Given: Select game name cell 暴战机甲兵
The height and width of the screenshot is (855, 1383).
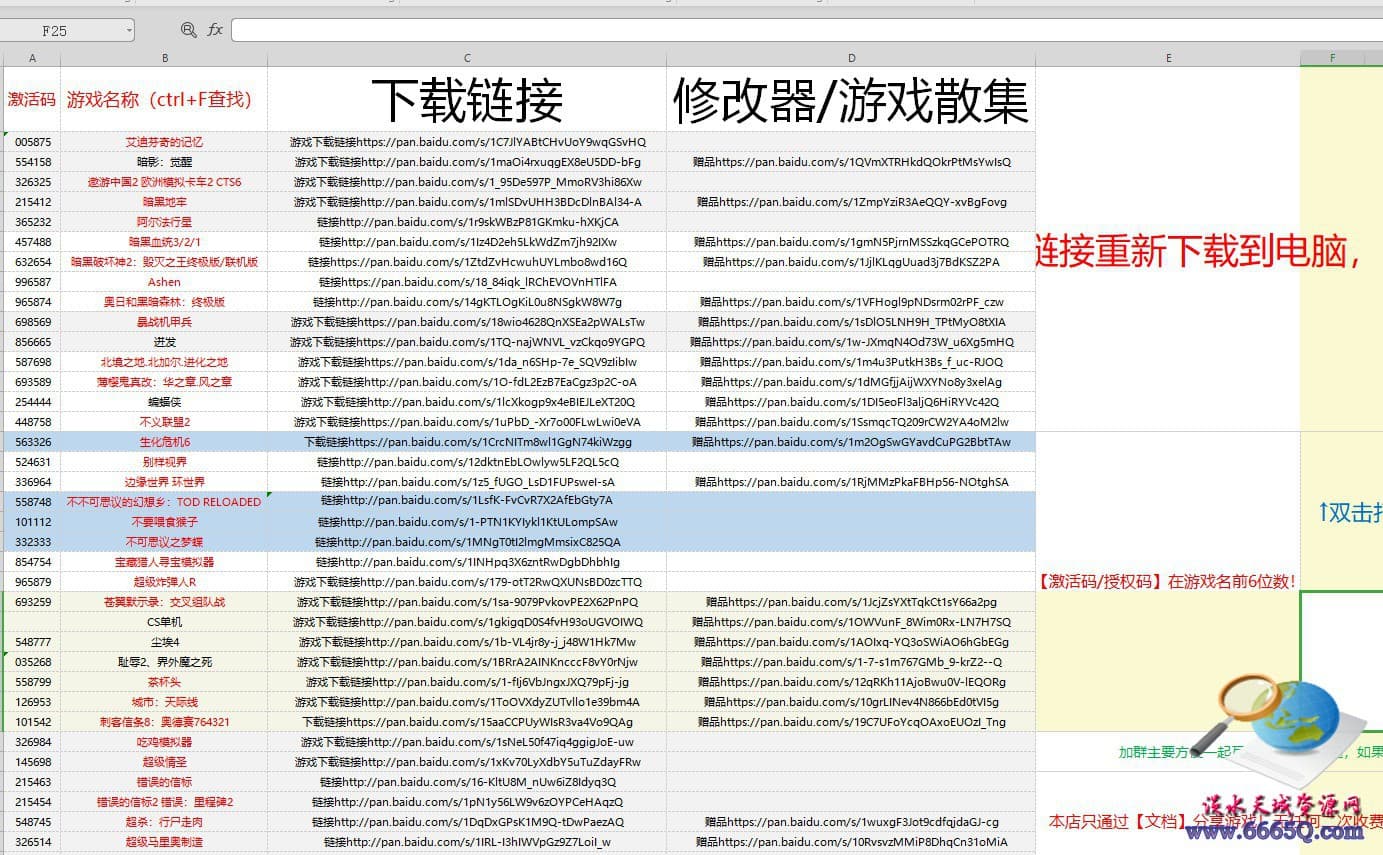Looking at the screenshot, I should click(164, 322).
